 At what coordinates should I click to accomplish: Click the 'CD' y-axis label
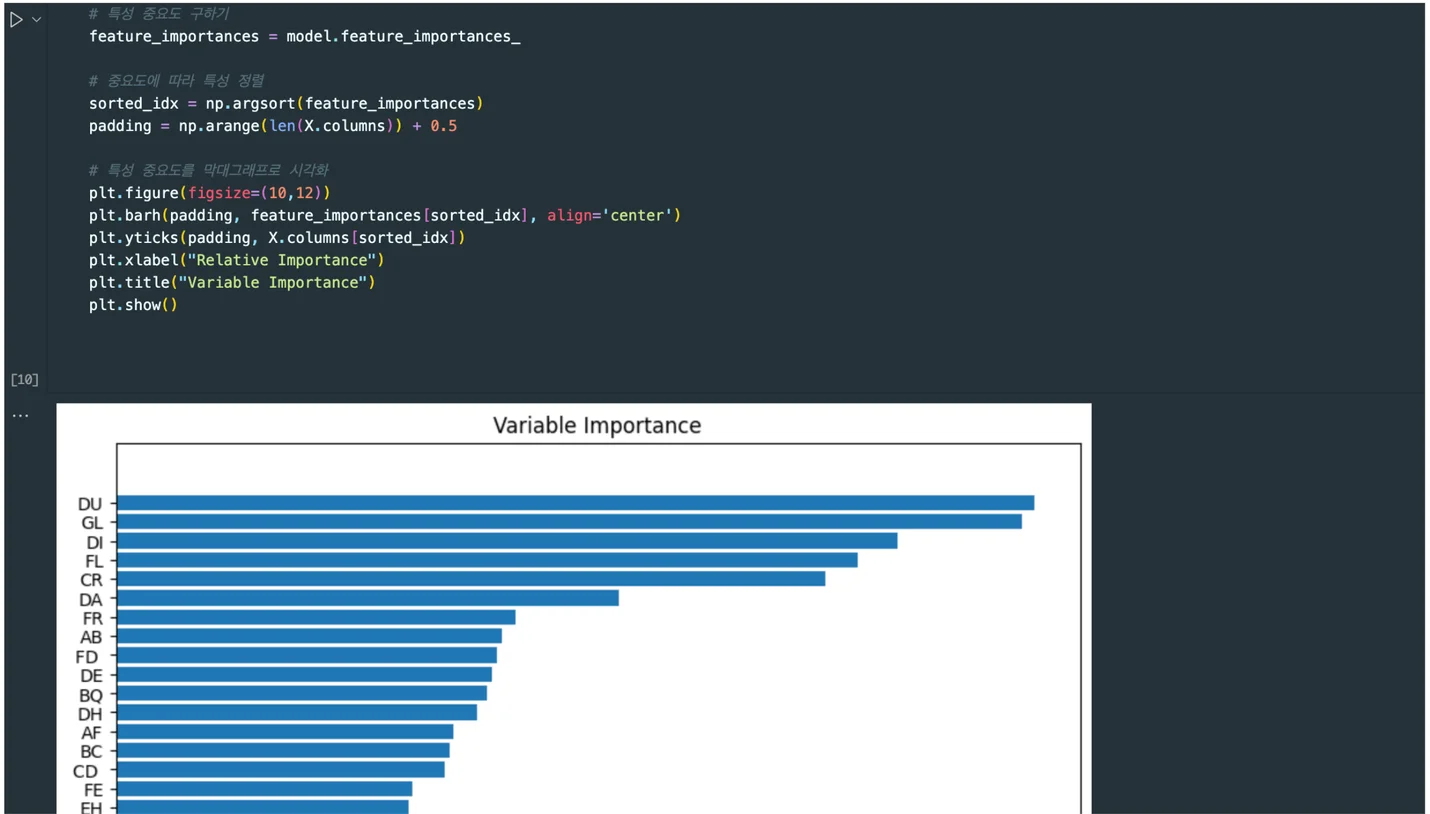(x=86, y=771)
